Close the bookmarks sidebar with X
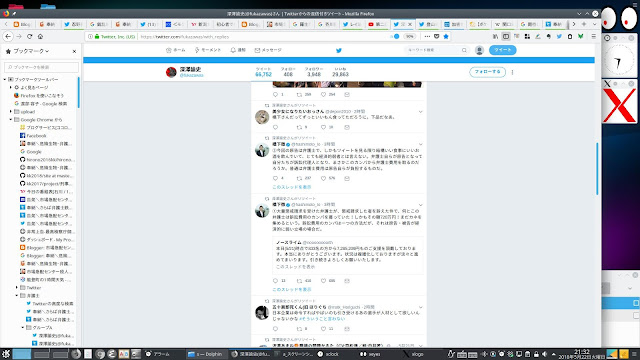The image size is (640, 360). [74, 51]
